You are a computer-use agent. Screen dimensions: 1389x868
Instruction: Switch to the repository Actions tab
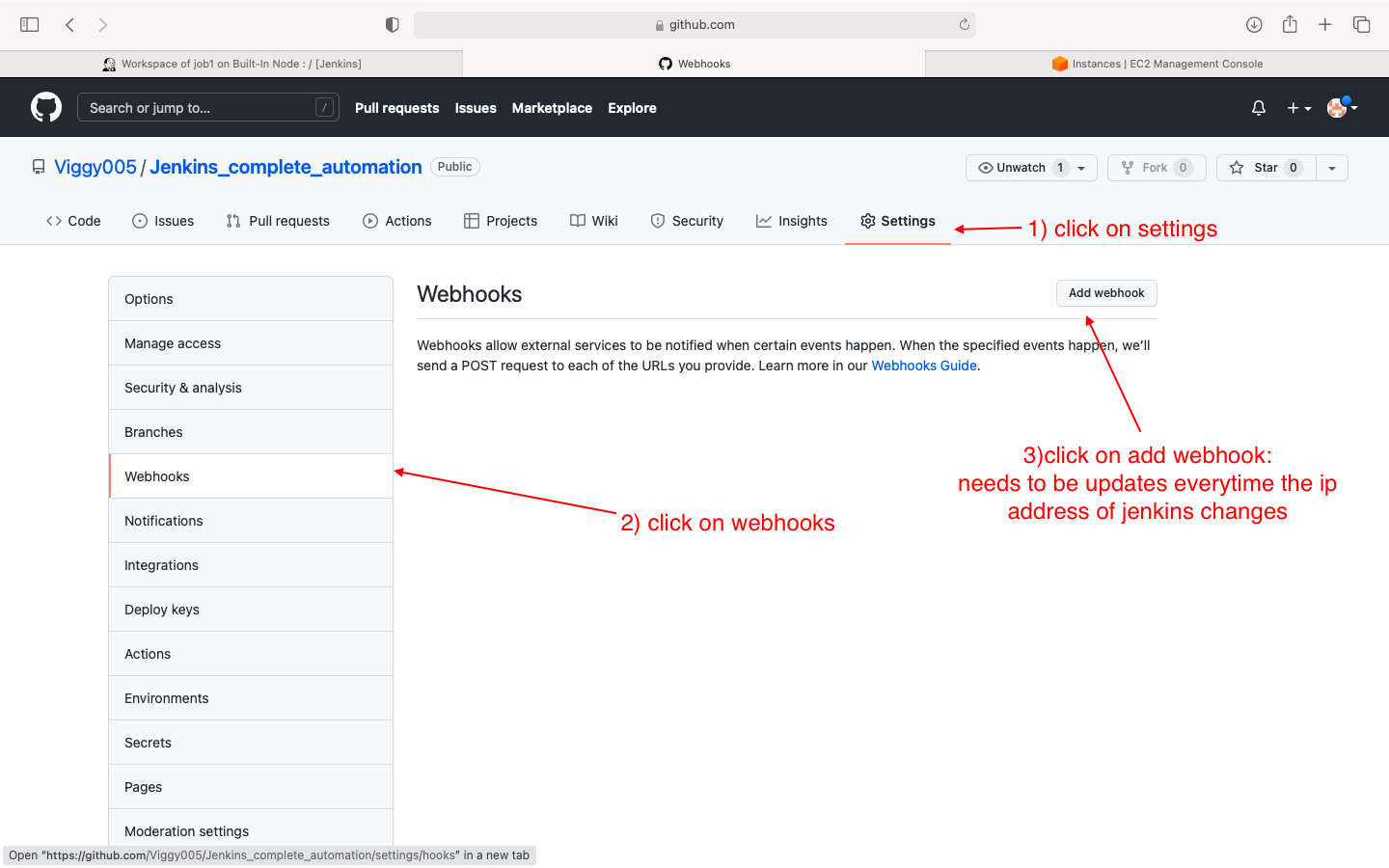click(x=397, y=221)
